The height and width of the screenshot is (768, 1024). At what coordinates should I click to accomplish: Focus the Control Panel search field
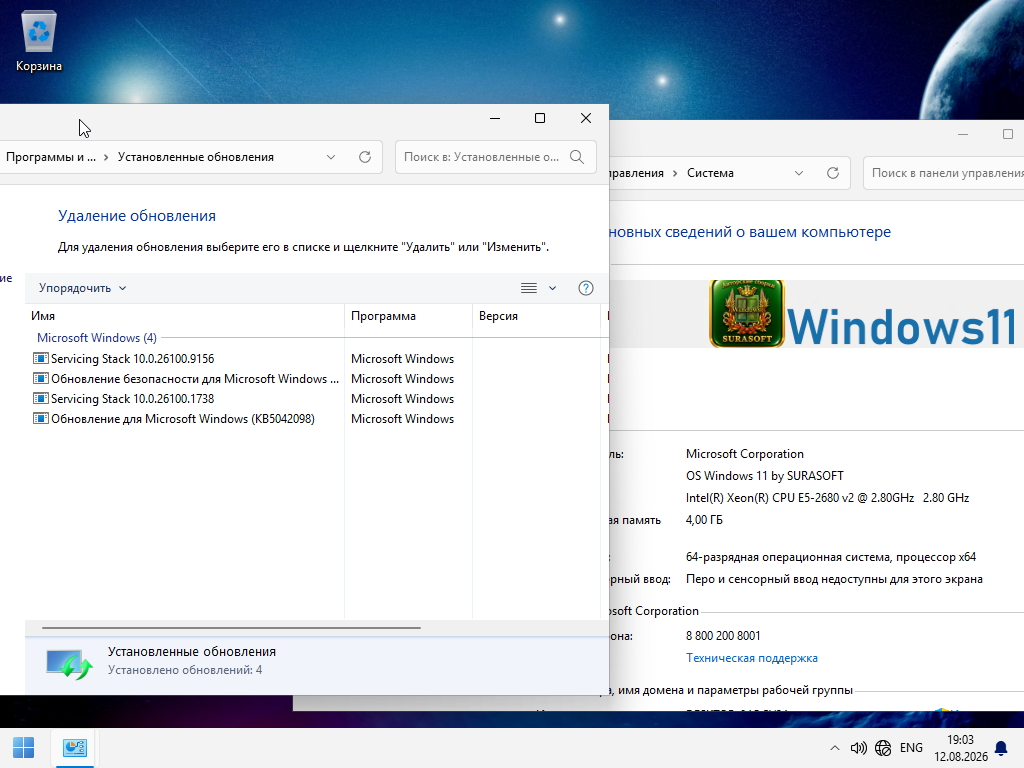[x=943, y=173]
